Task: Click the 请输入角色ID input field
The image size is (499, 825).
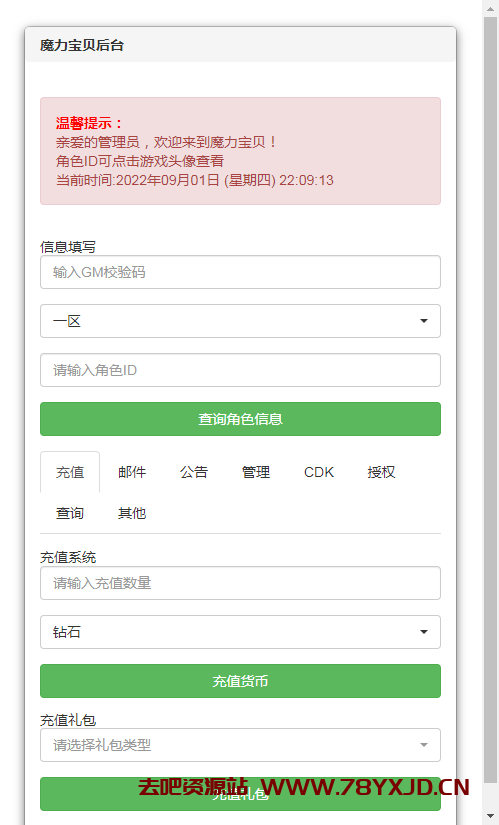Action: tap(240, 370)
